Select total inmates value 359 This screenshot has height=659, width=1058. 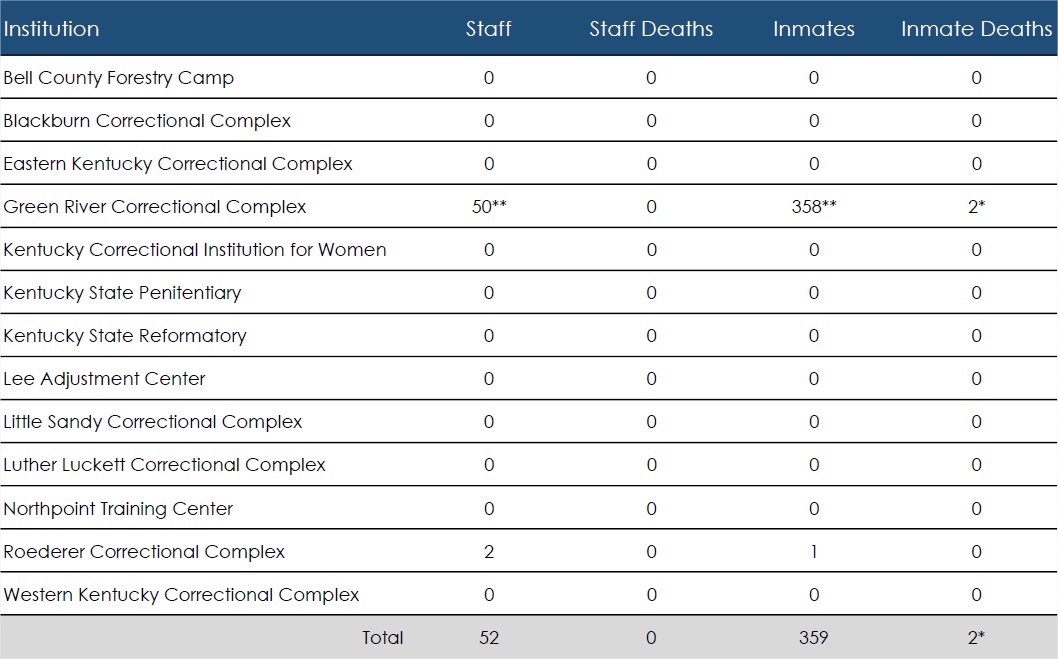coord(813,638)
